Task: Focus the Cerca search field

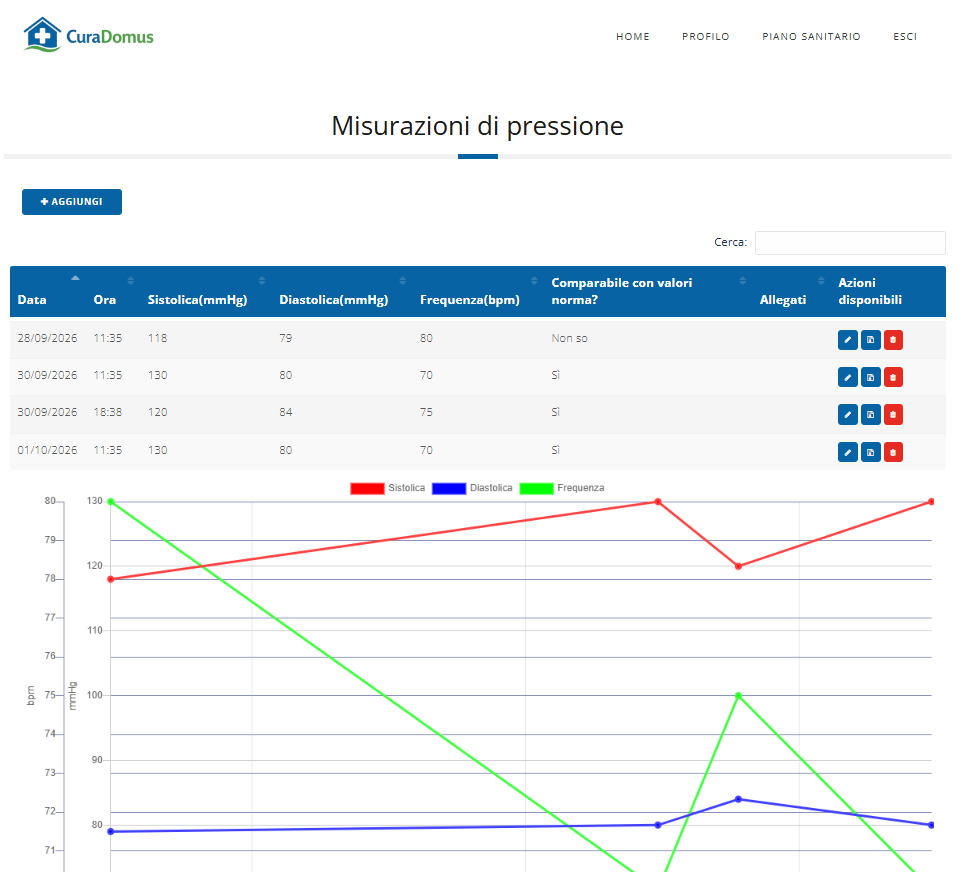Action: coord(850,242)
